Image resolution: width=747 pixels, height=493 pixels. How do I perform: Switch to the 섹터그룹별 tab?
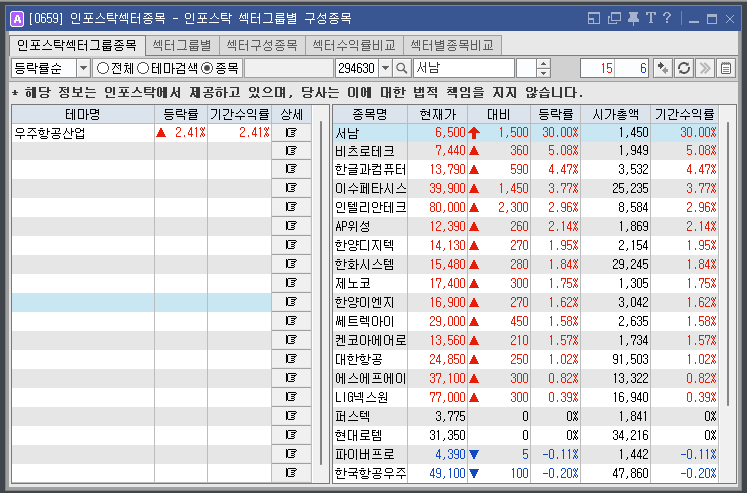pos(182,45)
